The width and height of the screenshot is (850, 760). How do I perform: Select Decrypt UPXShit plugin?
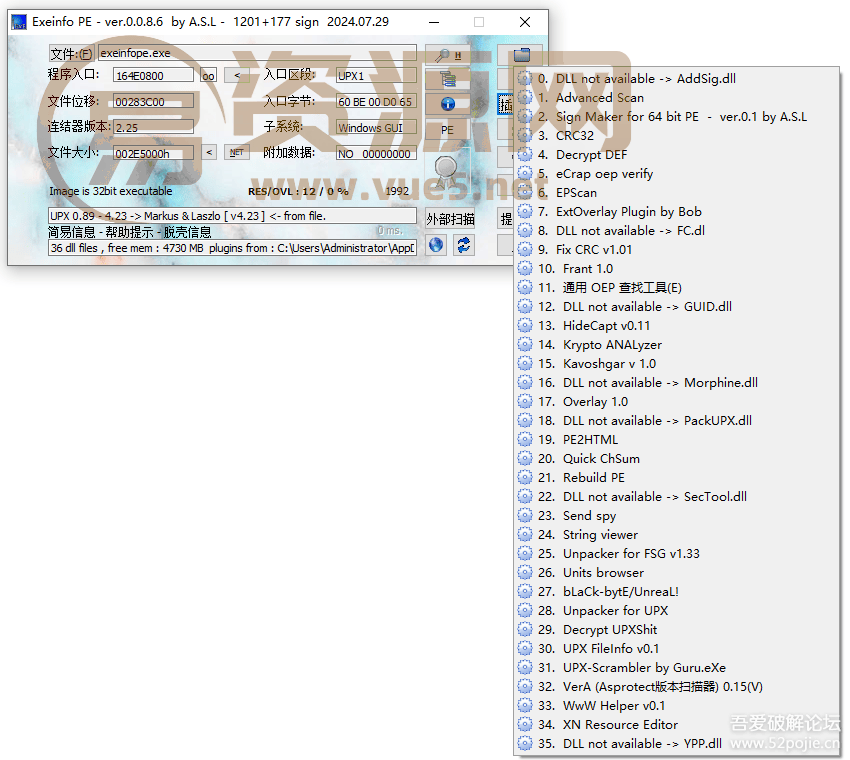tap(676, 629)
